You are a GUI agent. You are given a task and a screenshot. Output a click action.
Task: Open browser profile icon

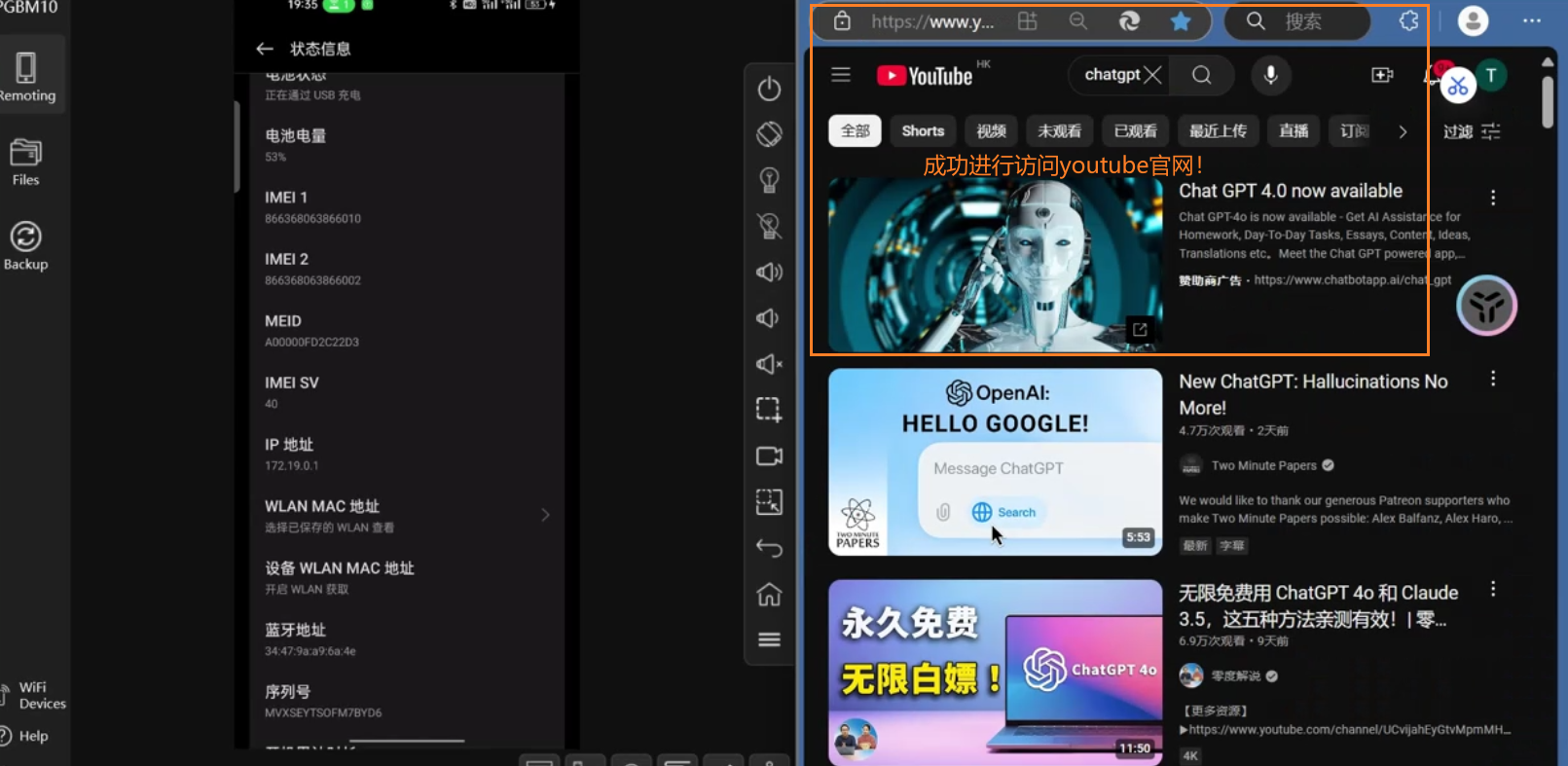pyautogui.click(x=1473, y=20)
